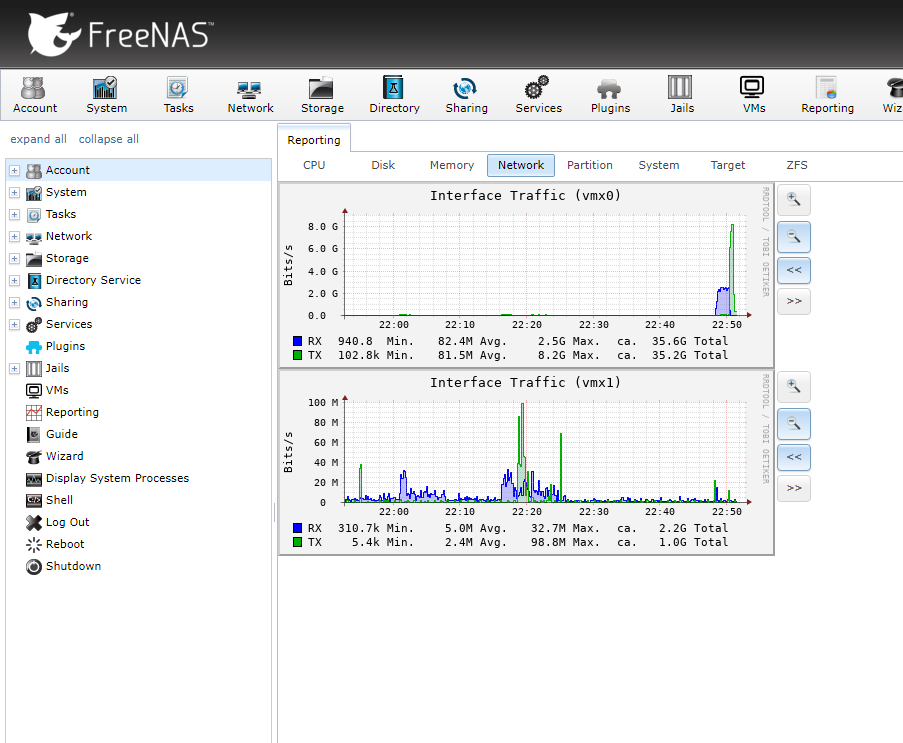Open the Jails toolbar icon
Image resolution: width=903 pixels, height=743 pixels.
681,95
